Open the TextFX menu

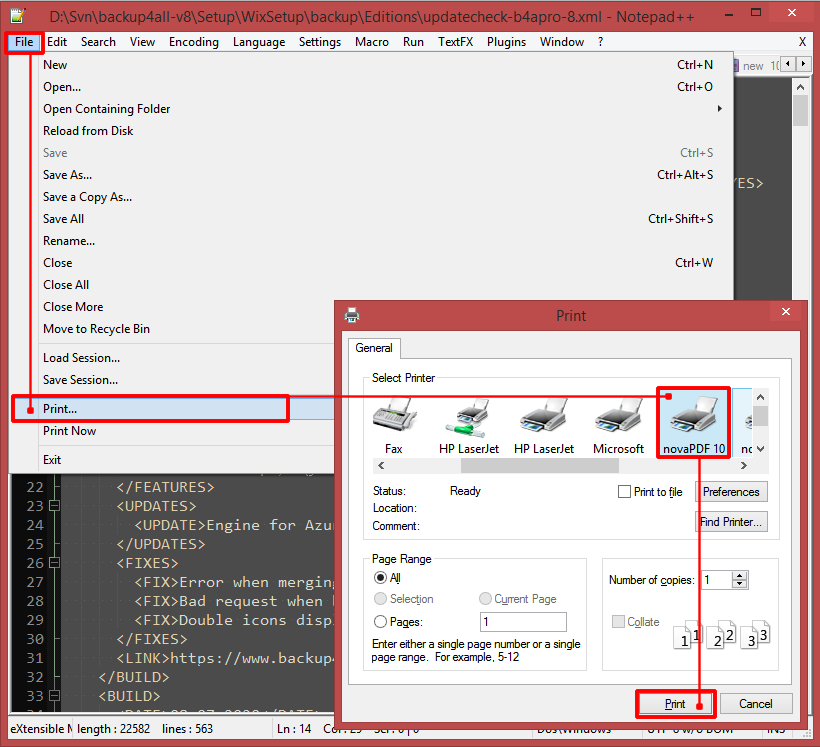coord(455,42)
